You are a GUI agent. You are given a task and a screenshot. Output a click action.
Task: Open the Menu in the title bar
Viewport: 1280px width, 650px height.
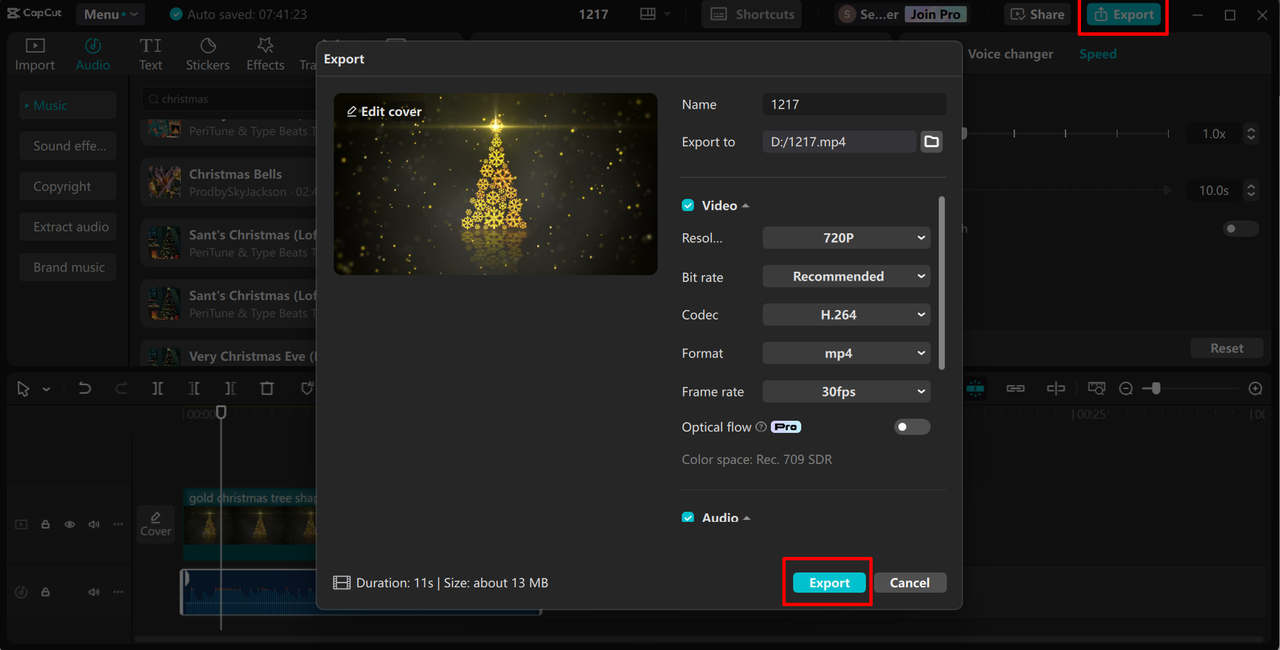coord(110,14)
